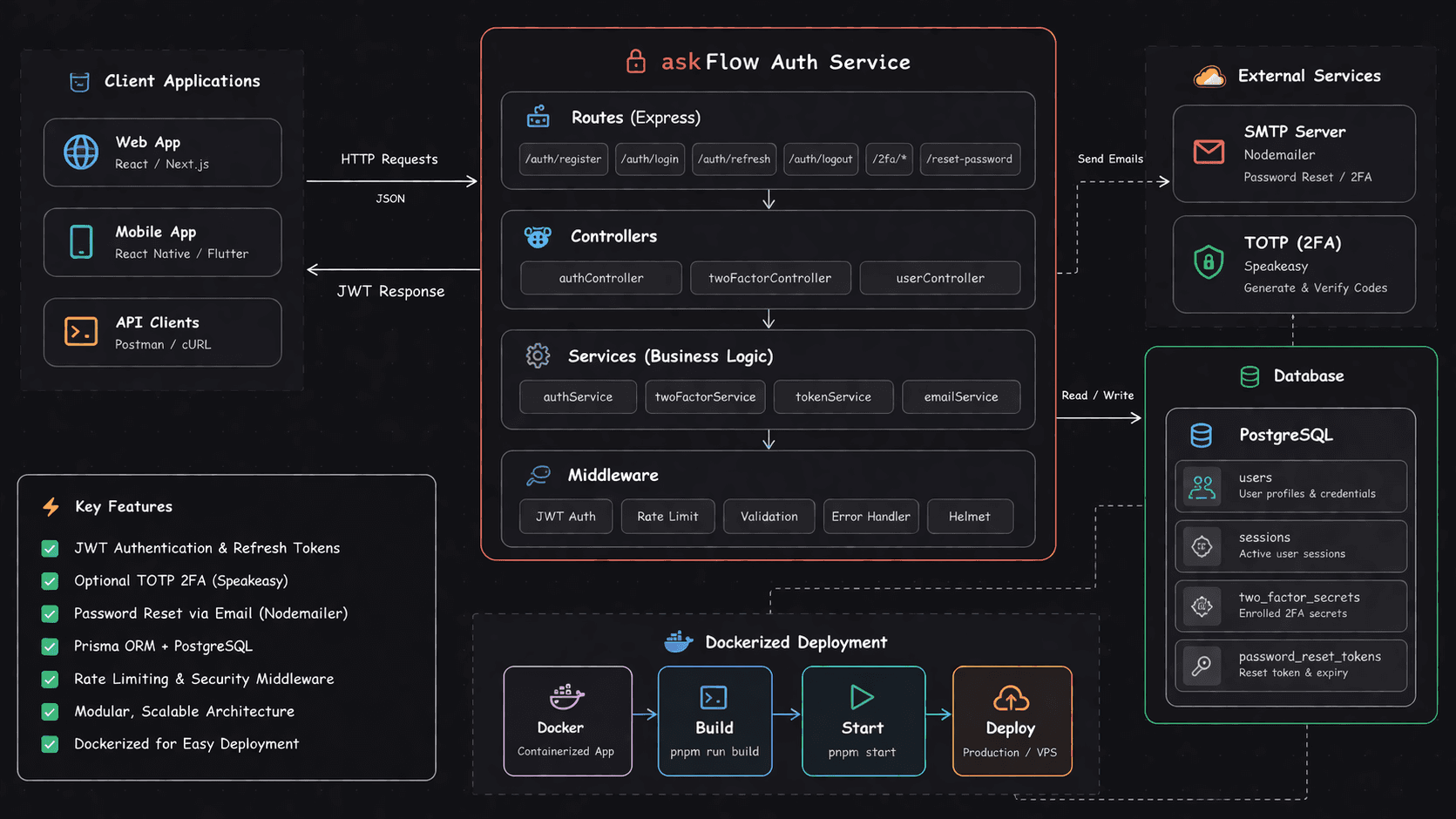Click the "Production / VPS" text
Screen dimensions: 1456x819
click(x=1010, y=753)
